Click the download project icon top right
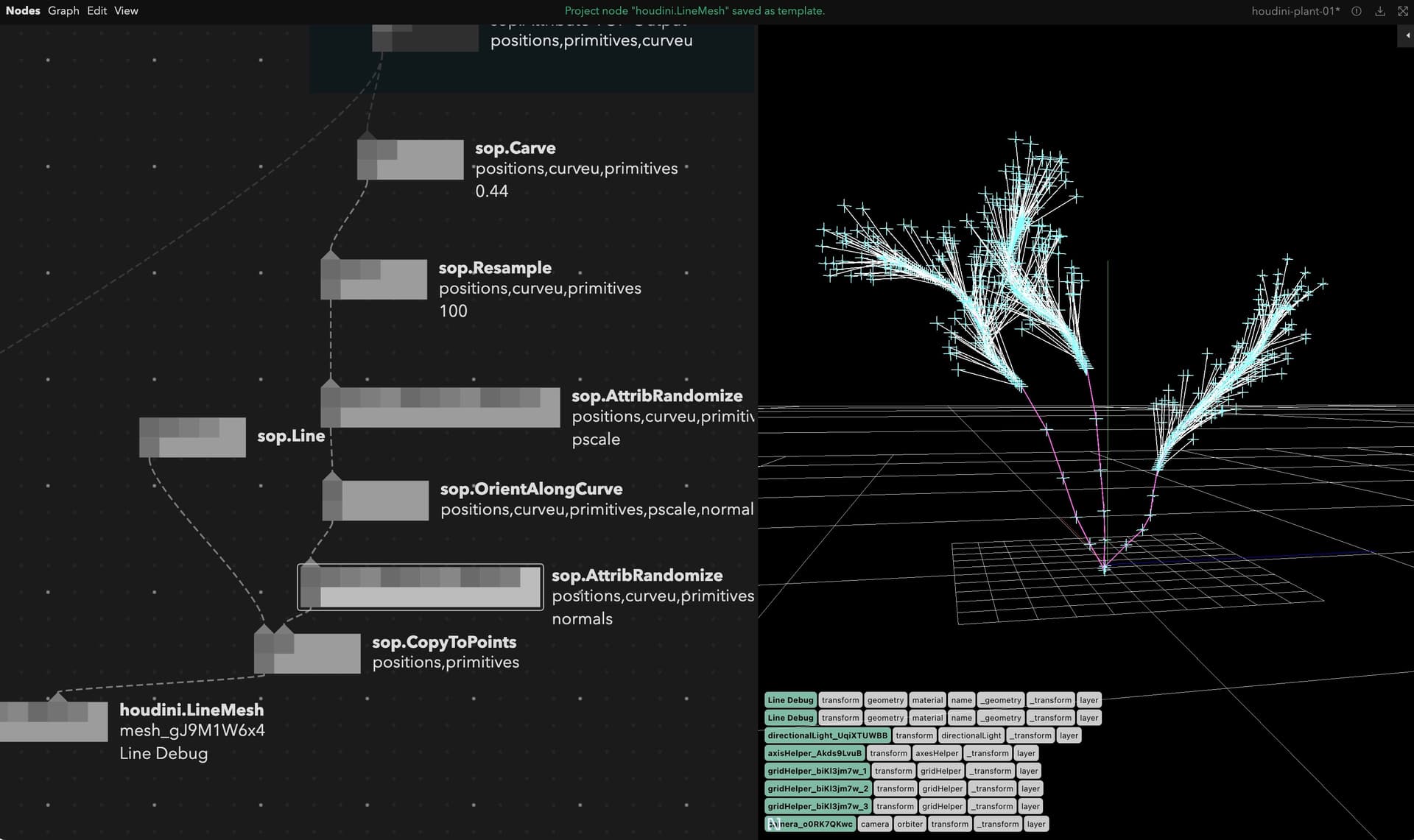 click(1379, 11)
